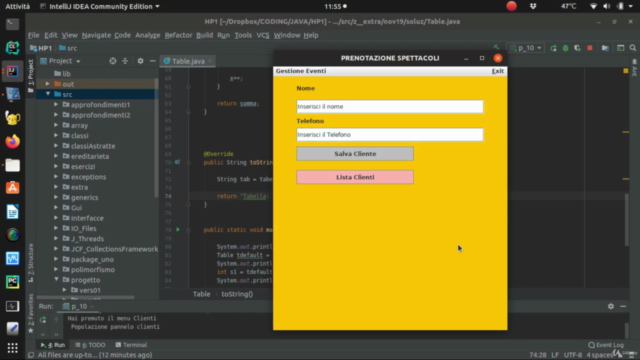Open Gestione Eventi menu in app window
640x360 pixels.
pos(301,71)
